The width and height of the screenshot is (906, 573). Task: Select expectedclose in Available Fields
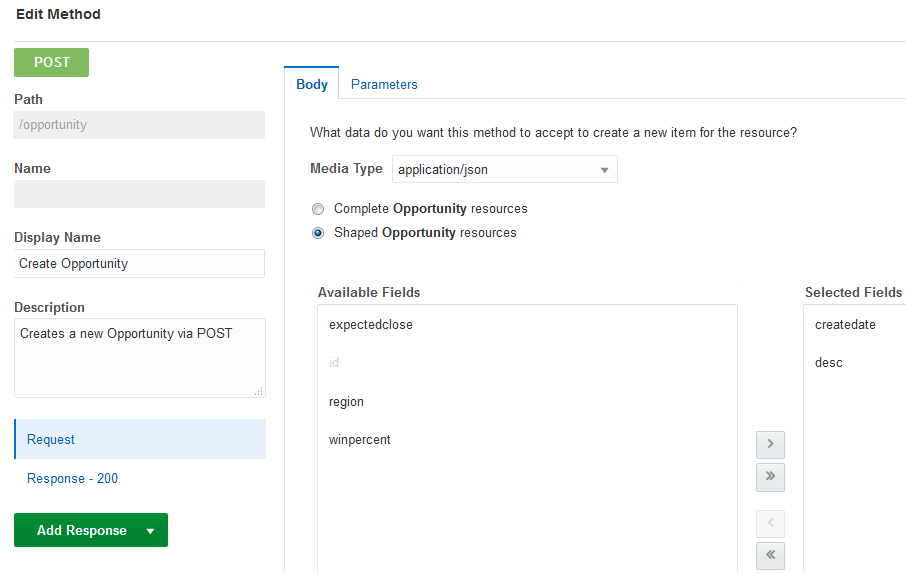(371, 325)
